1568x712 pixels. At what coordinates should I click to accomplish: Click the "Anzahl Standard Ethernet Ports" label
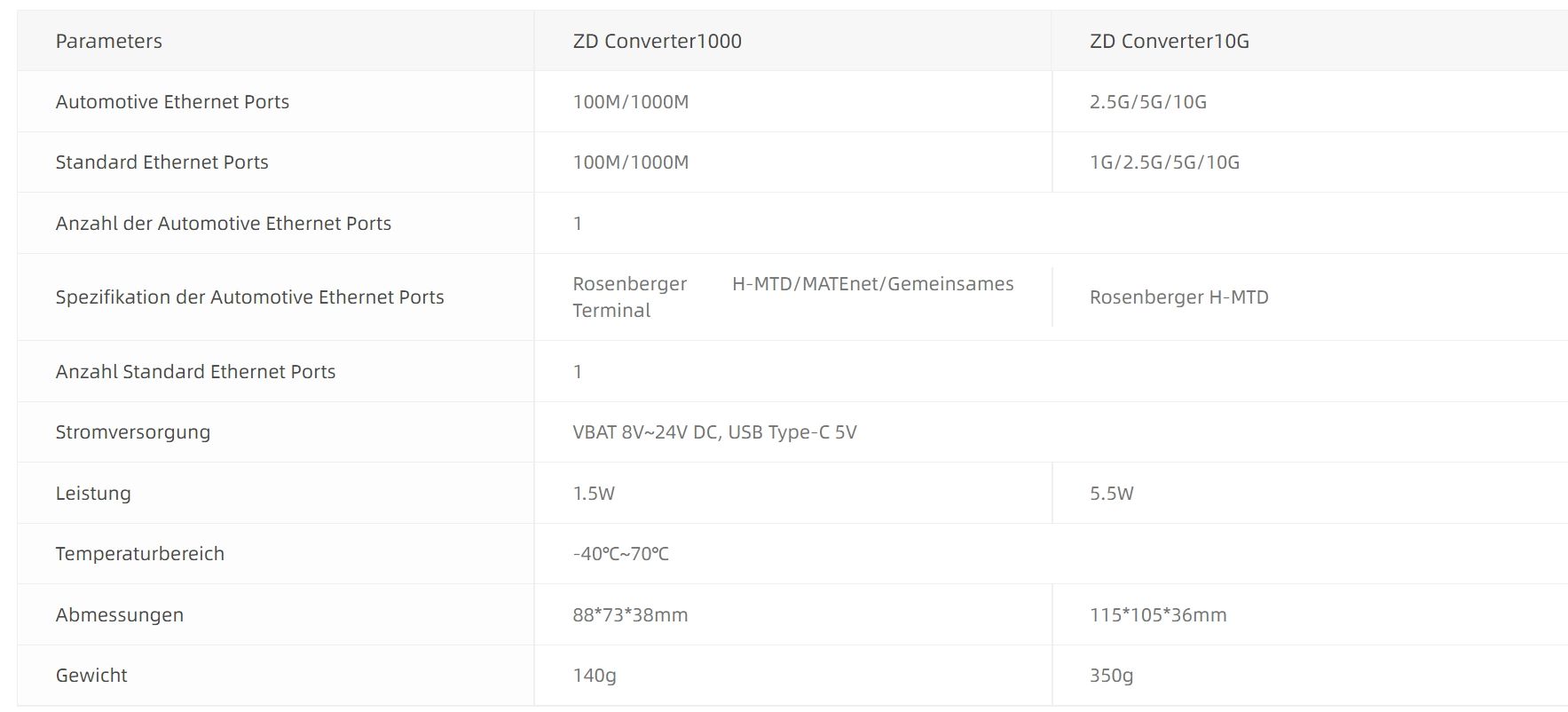point(195,372)
